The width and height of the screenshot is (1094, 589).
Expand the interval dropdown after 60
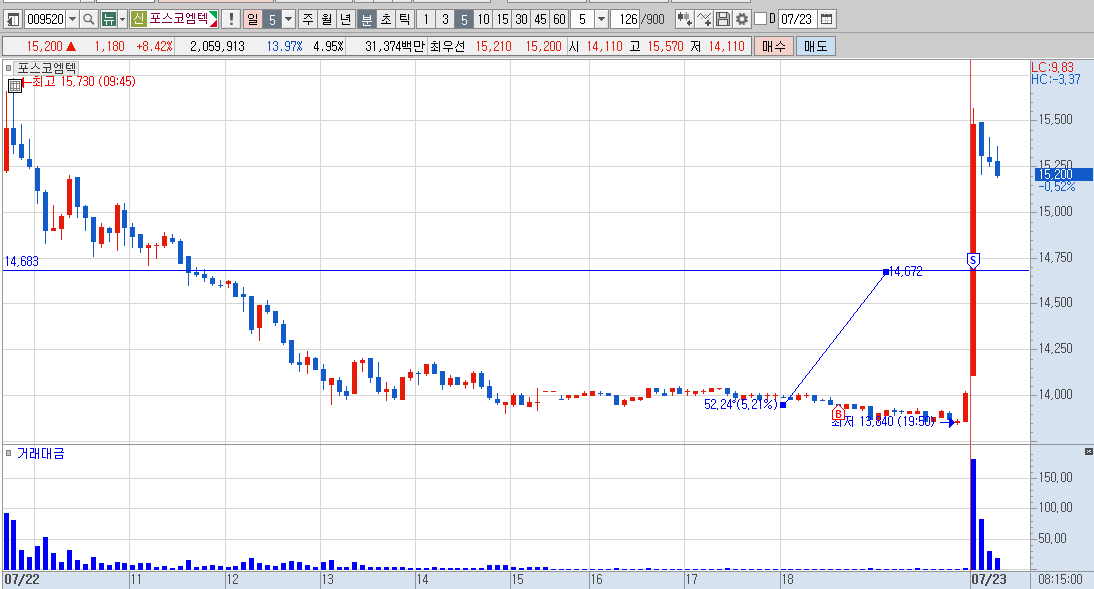coord(601,19)
